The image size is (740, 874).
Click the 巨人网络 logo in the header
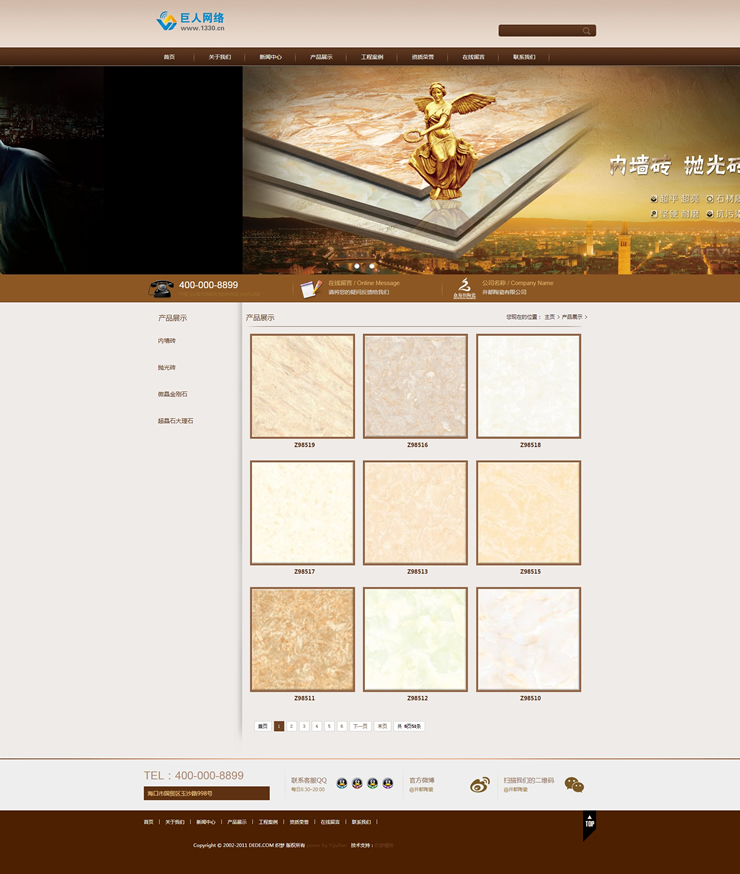[191, 21]
